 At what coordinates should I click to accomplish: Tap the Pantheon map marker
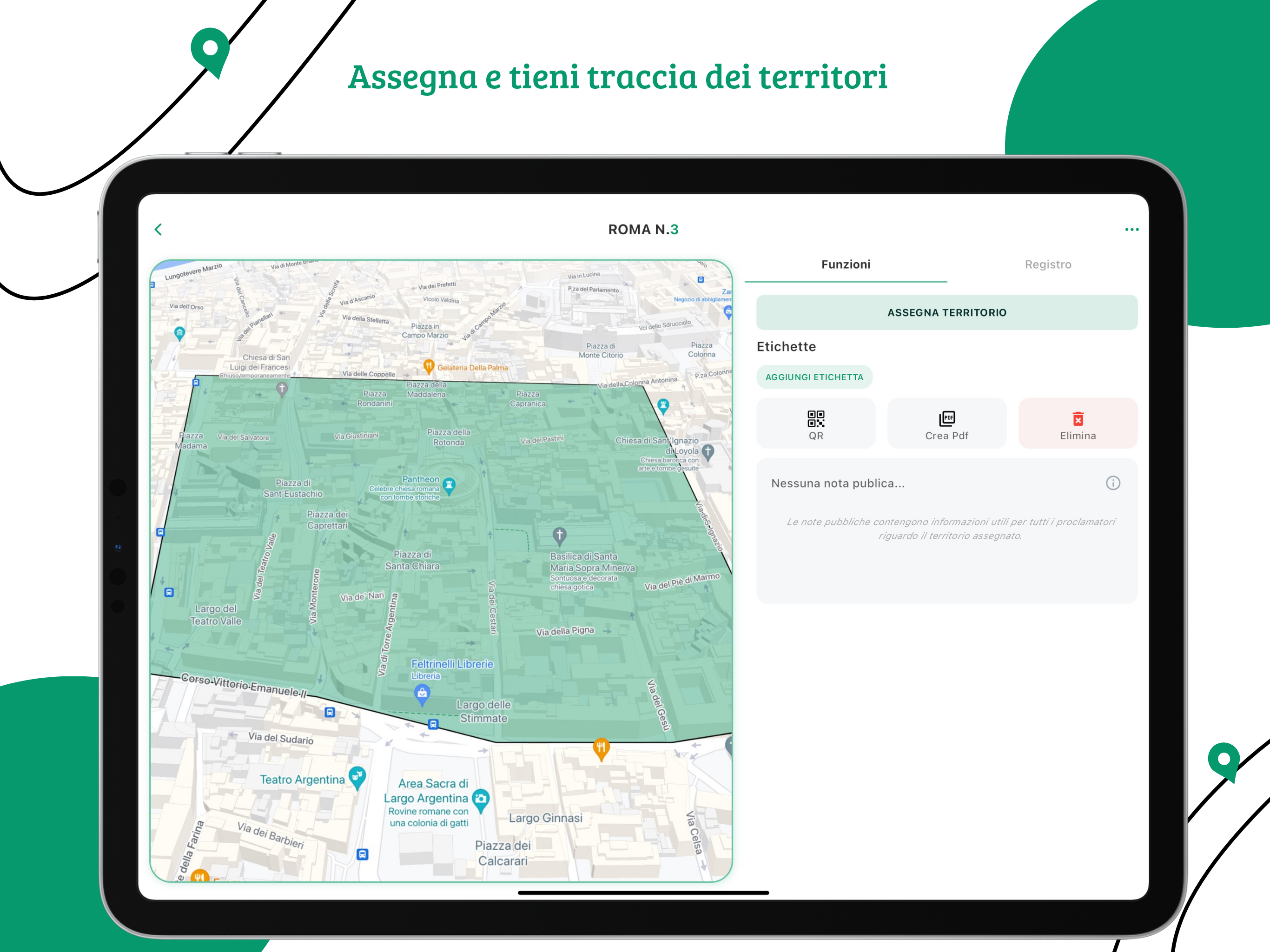449,485
